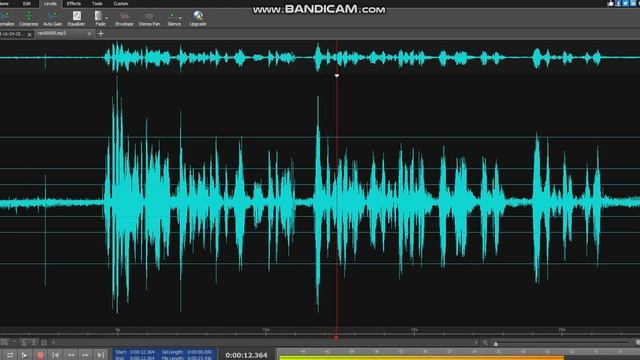Viewport: 640px width, 360px height.
Task: Close the .mp3 file tab
Action: pyautogui.click(x=89, y=34)
